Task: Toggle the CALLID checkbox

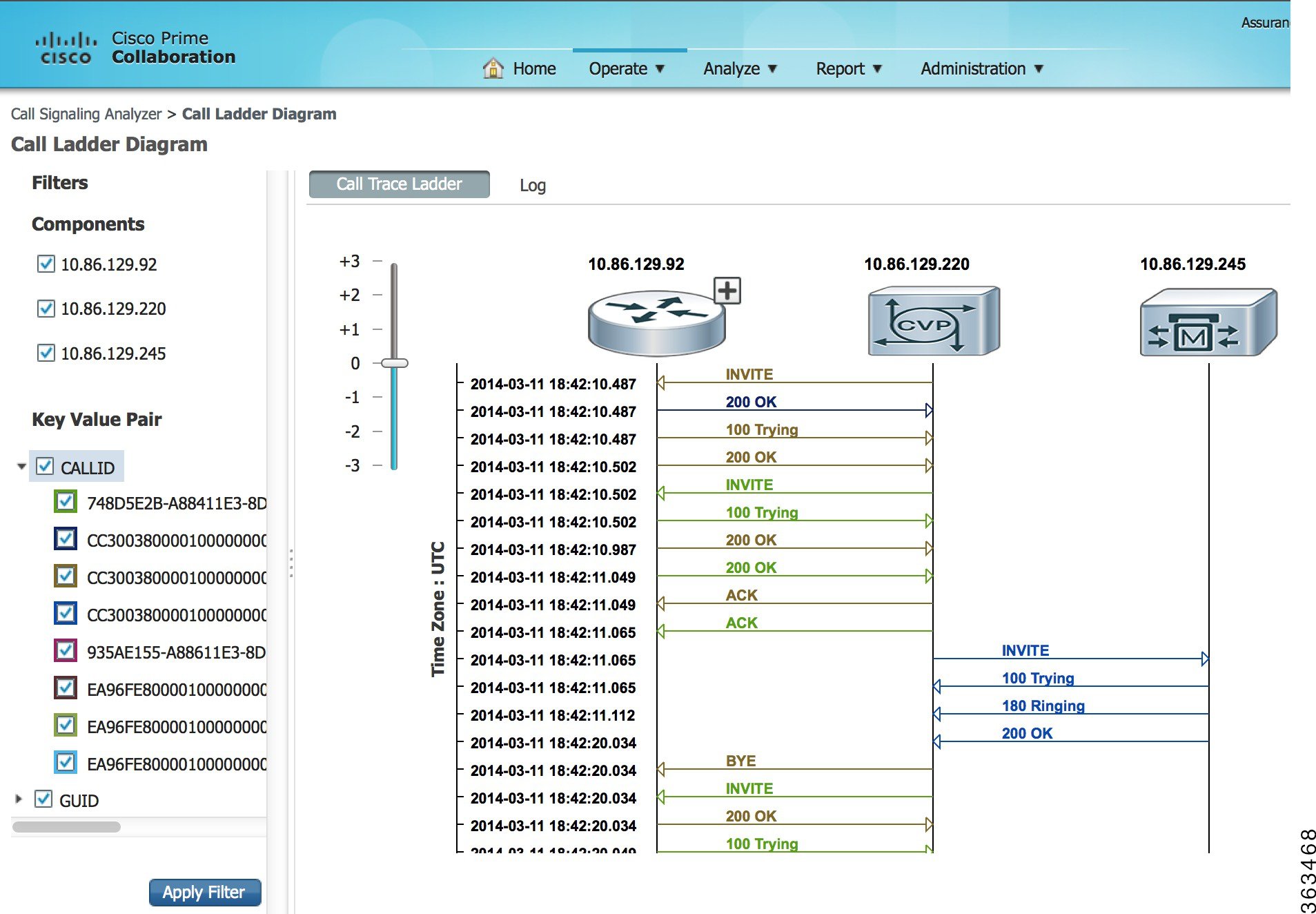Action: [46, 467]
